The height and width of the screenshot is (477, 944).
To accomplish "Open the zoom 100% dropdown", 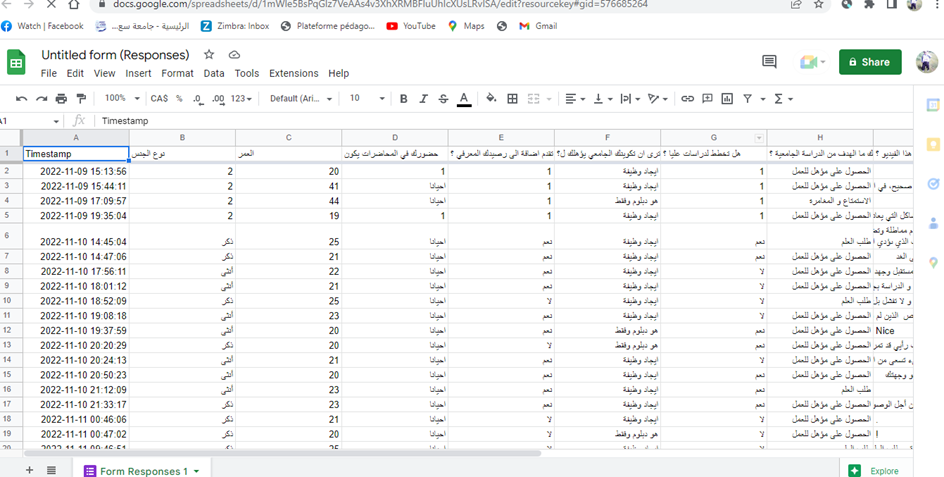I will click(x=122, y=99).
